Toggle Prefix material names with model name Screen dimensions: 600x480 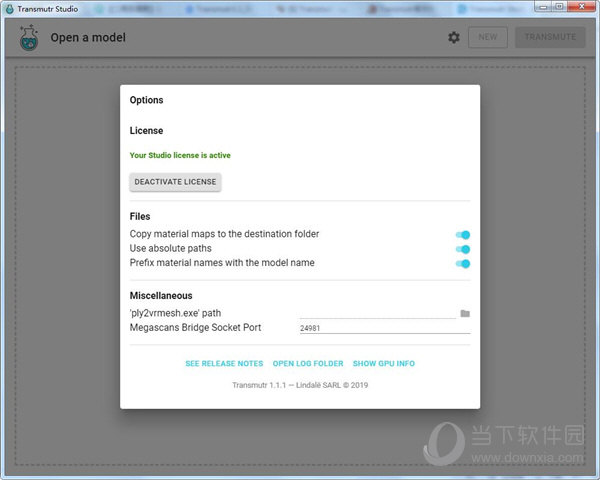(x=463, y=264)
